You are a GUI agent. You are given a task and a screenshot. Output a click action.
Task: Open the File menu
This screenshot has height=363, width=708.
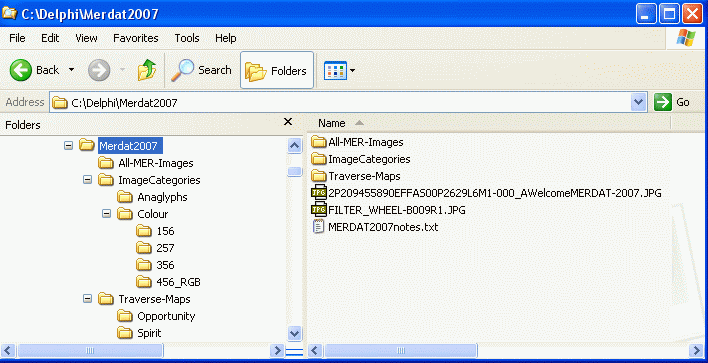tap(17, 38)
